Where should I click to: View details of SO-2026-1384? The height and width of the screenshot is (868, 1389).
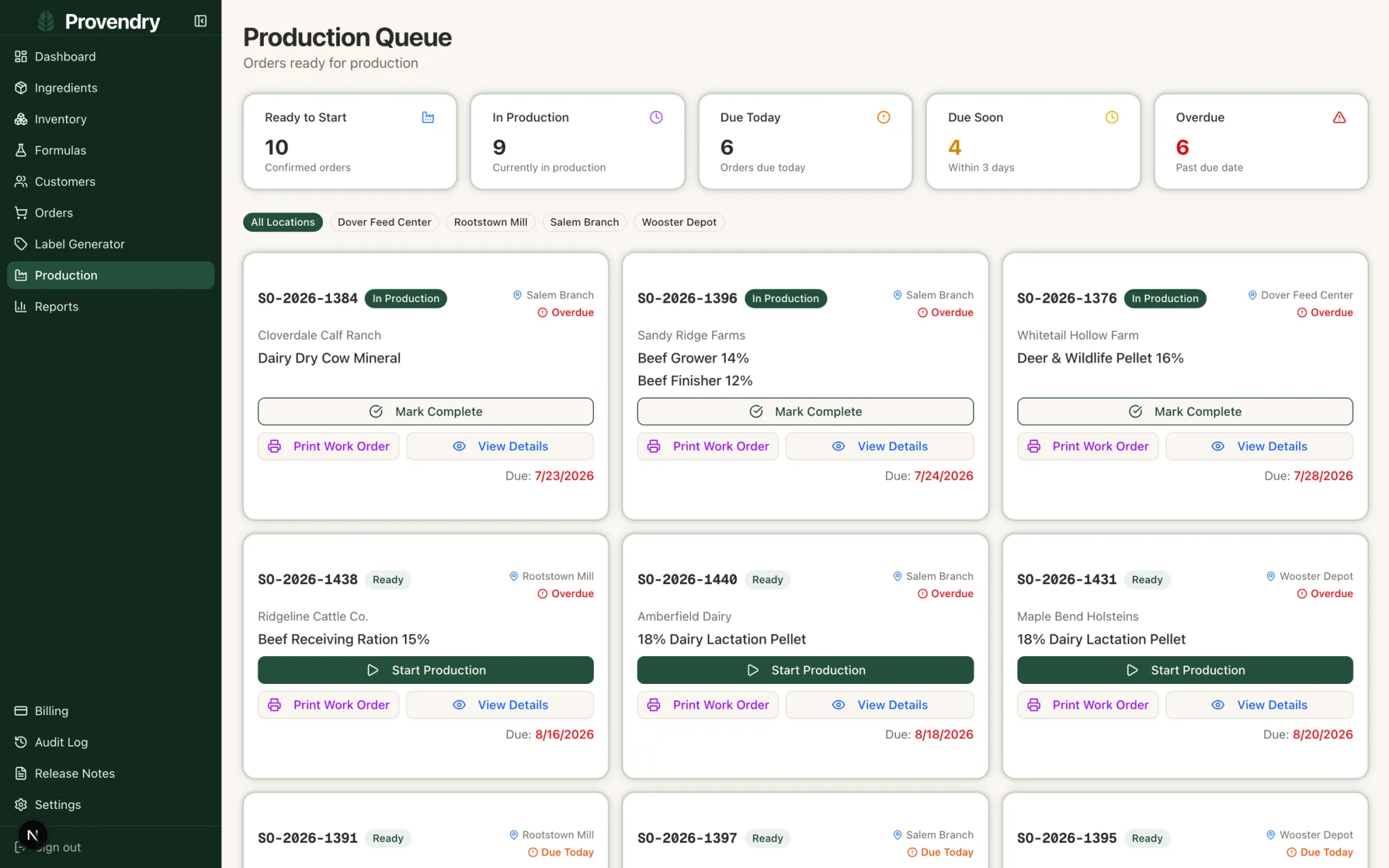500,446
